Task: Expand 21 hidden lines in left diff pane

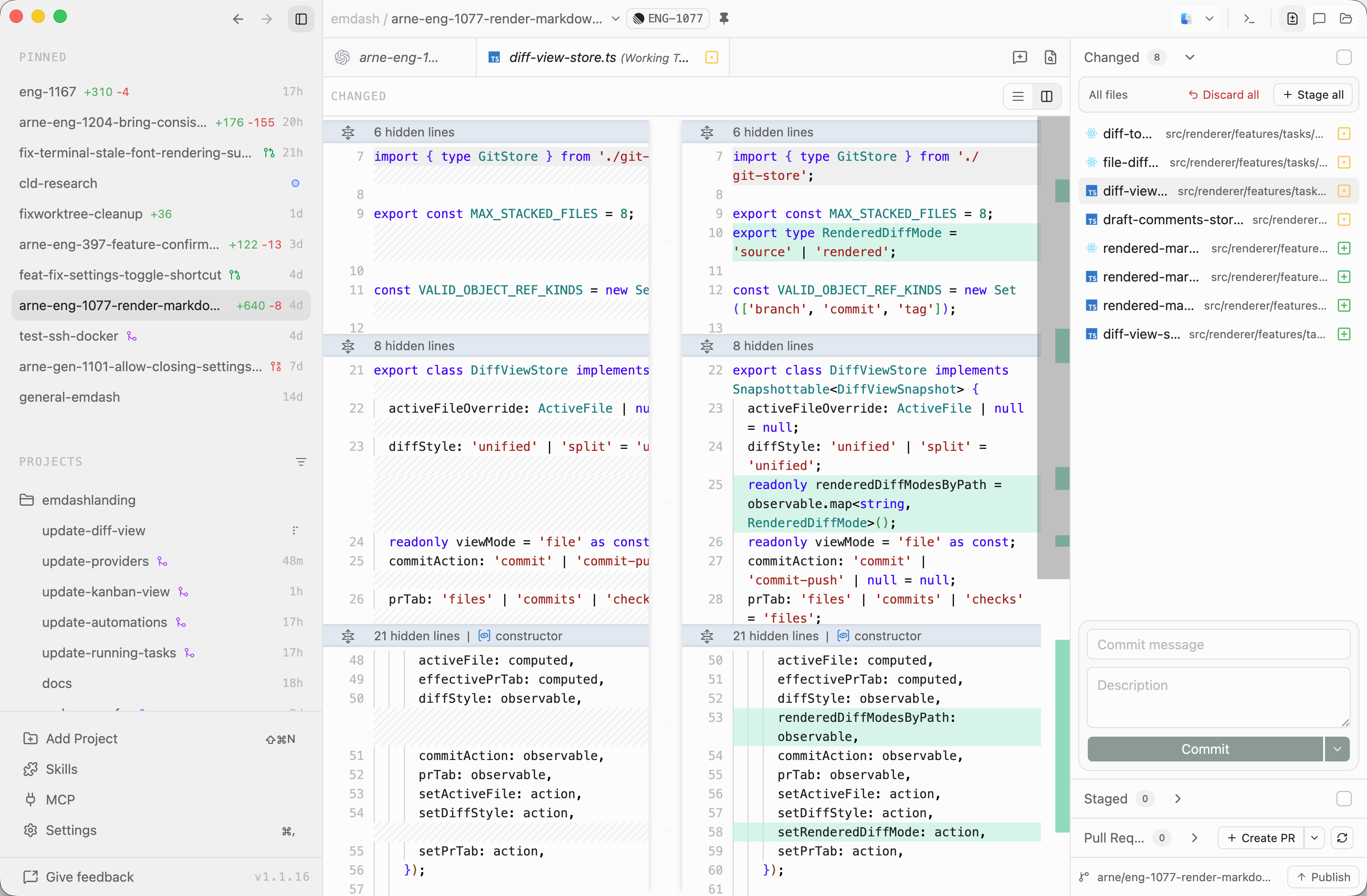Action: 348,636
